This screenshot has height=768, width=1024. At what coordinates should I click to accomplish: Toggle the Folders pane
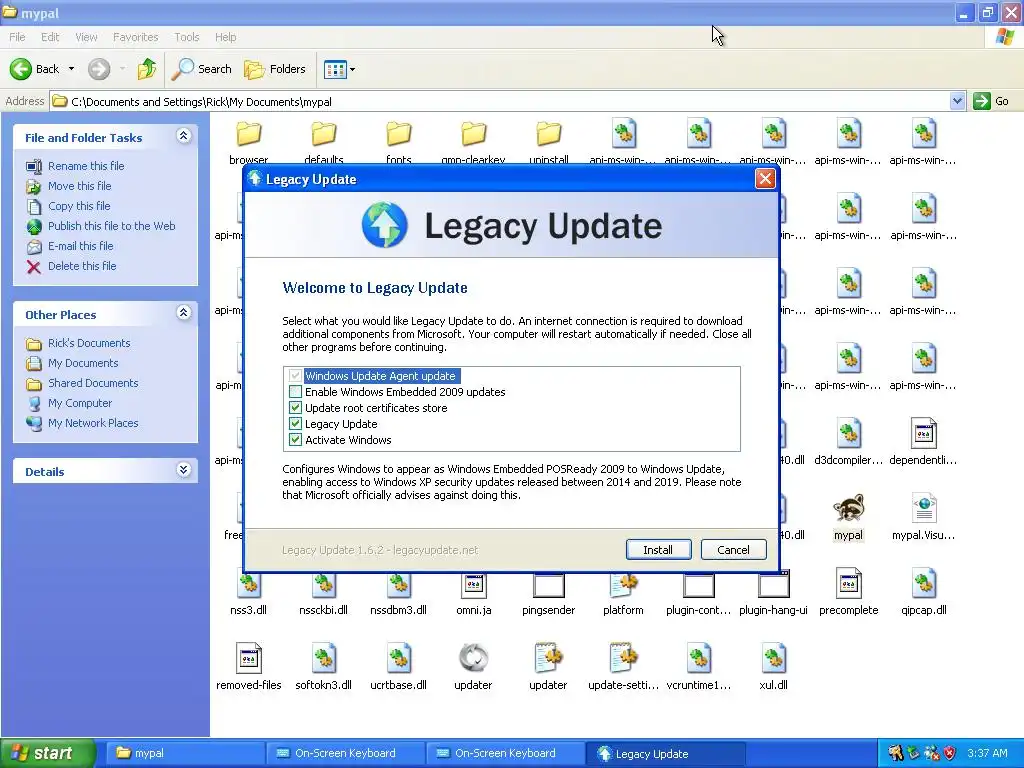(x=275, y=69)
